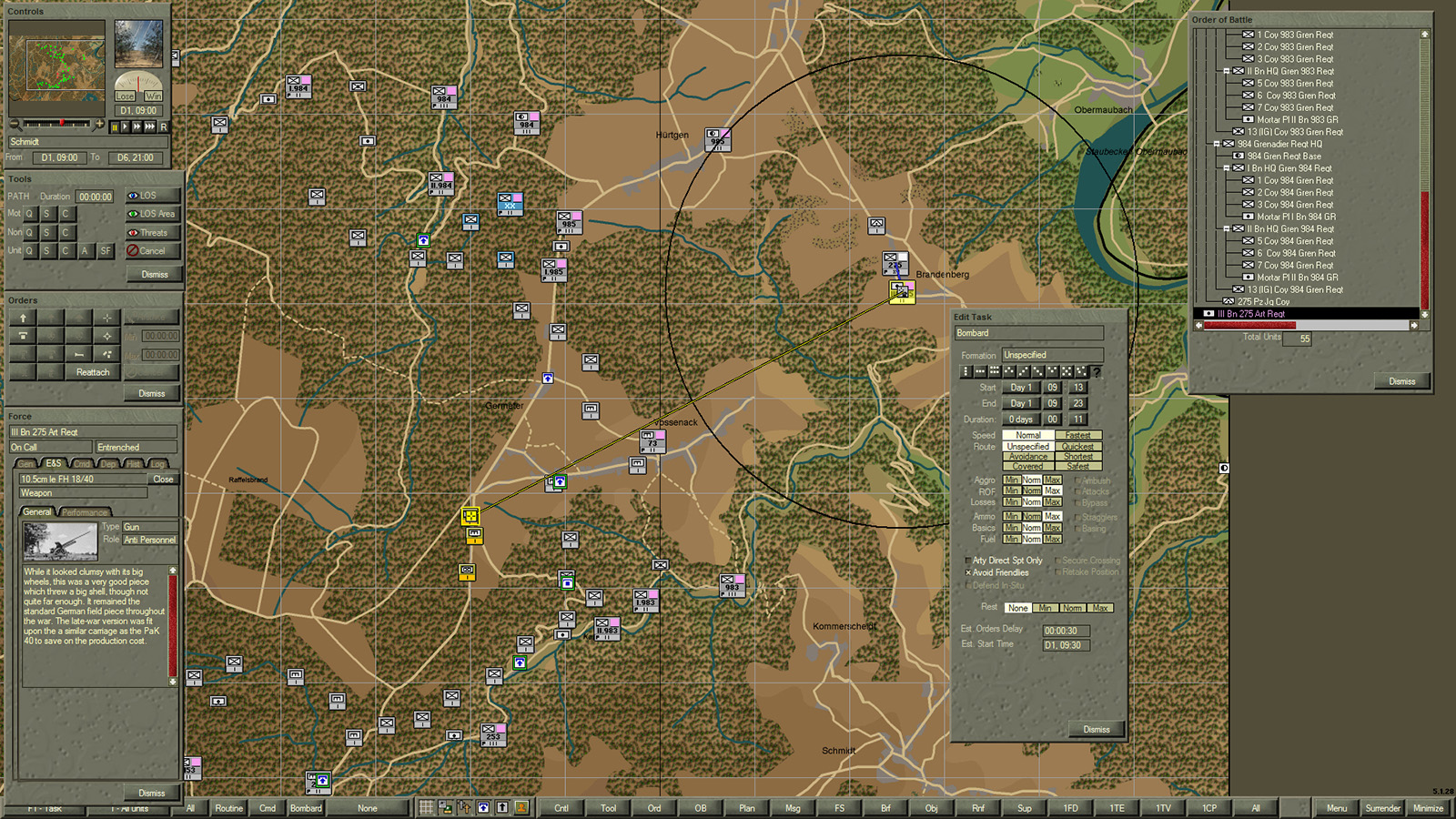This screenshot has height=819, width=1456.
Task: Dismiss the Edit Task panel
Action: tap(1097, 729)
